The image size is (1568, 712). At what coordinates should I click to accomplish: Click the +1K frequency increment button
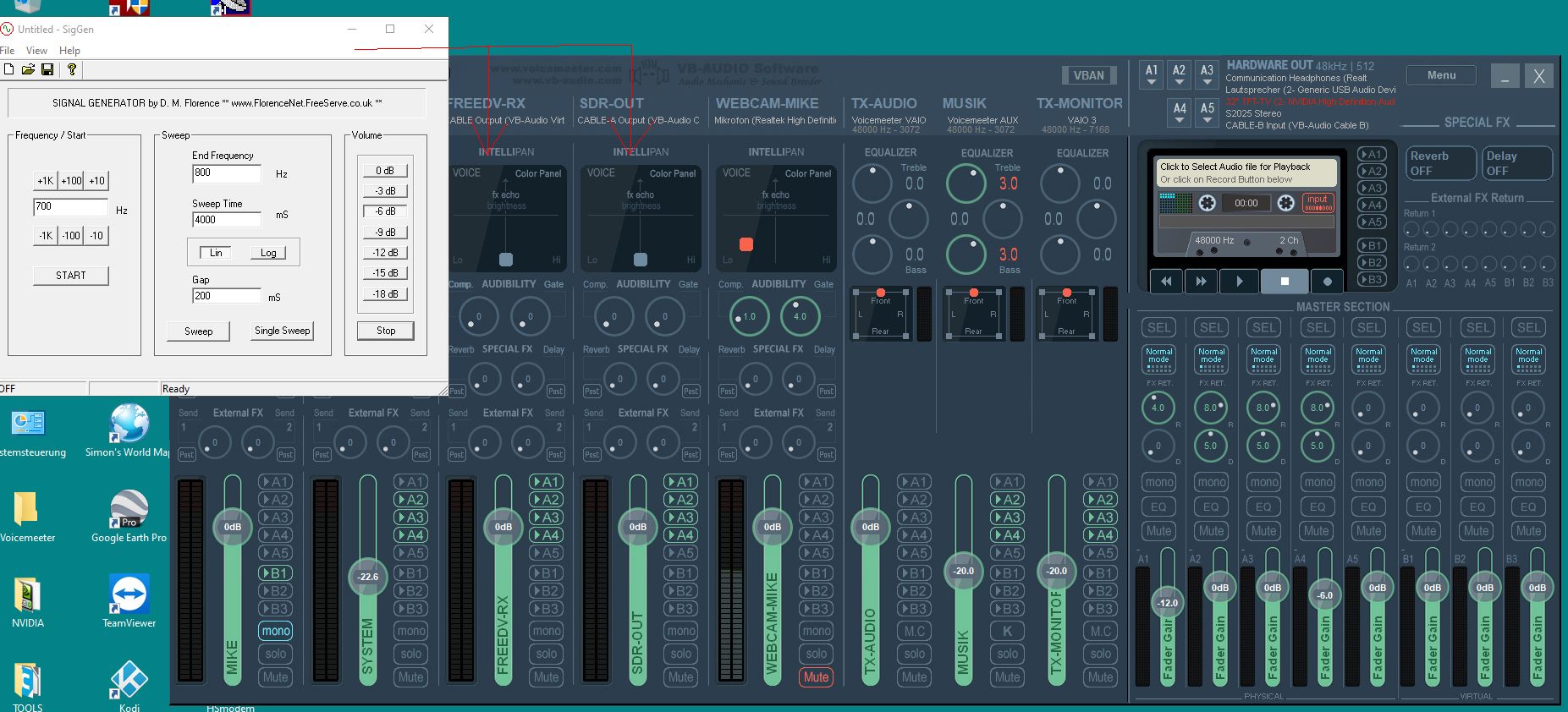(46, 181)
